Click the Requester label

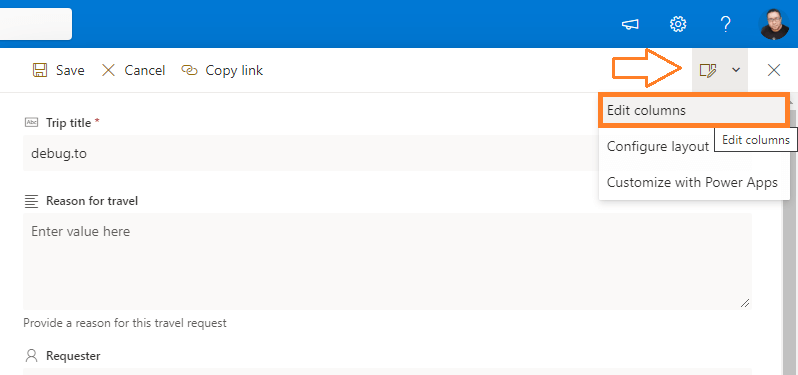73,356
